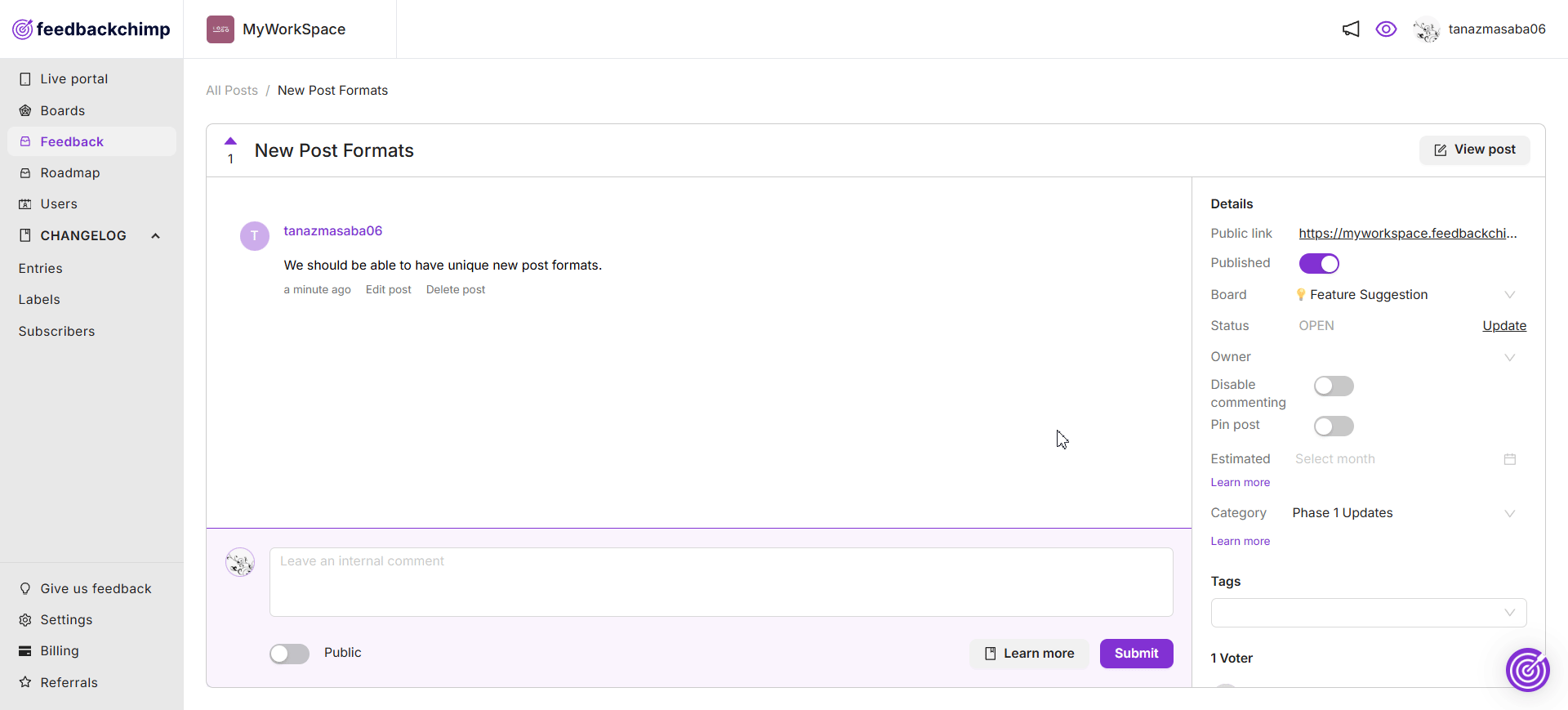The image size is (1568, 710).
Task: Open changelog Entries
Action: click(41, 268)
